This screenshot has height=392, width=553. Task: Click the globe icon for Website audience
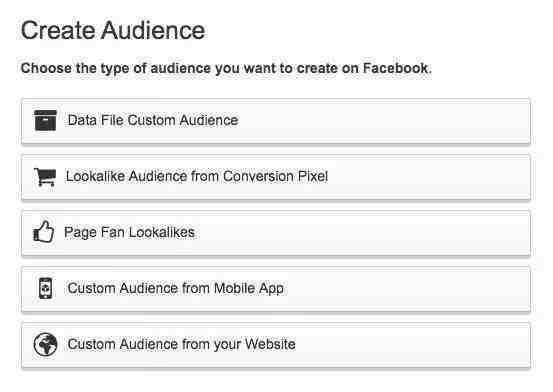pos(45,344)
